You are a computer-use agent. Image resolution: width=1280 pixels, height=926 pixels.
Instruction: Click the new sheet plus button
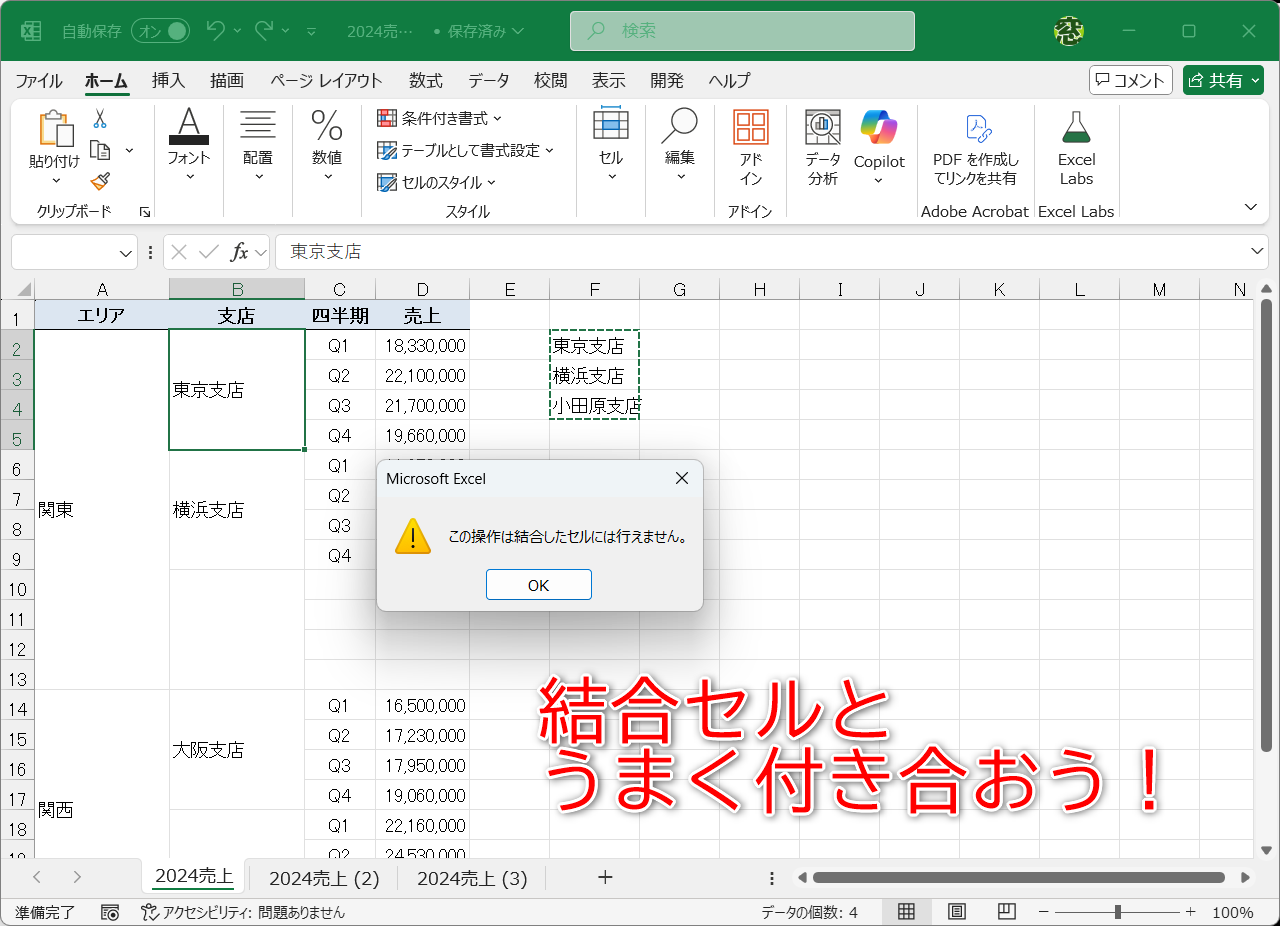coord(605,877)
